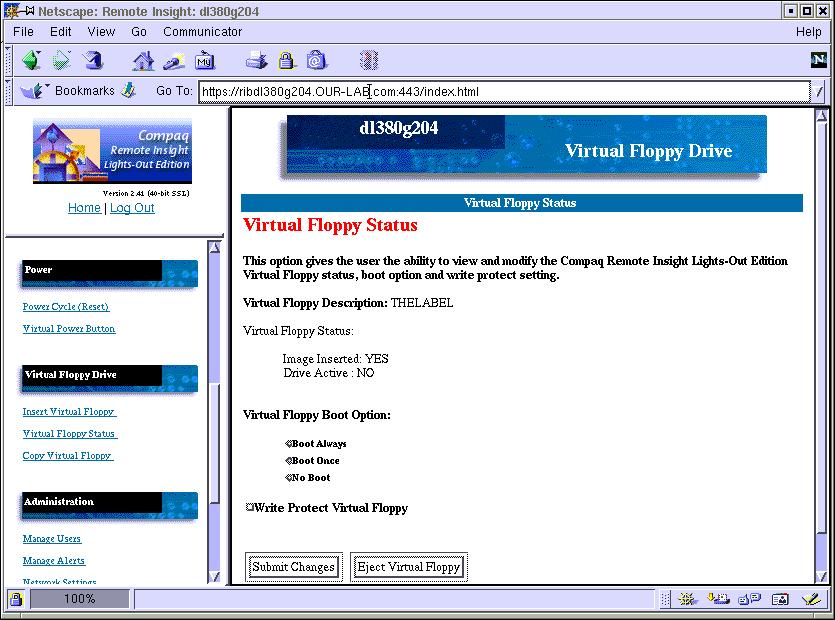The height and width of the screenshot is (620, 835).
Task: Open the Go menu
Action: pos(139,31)
